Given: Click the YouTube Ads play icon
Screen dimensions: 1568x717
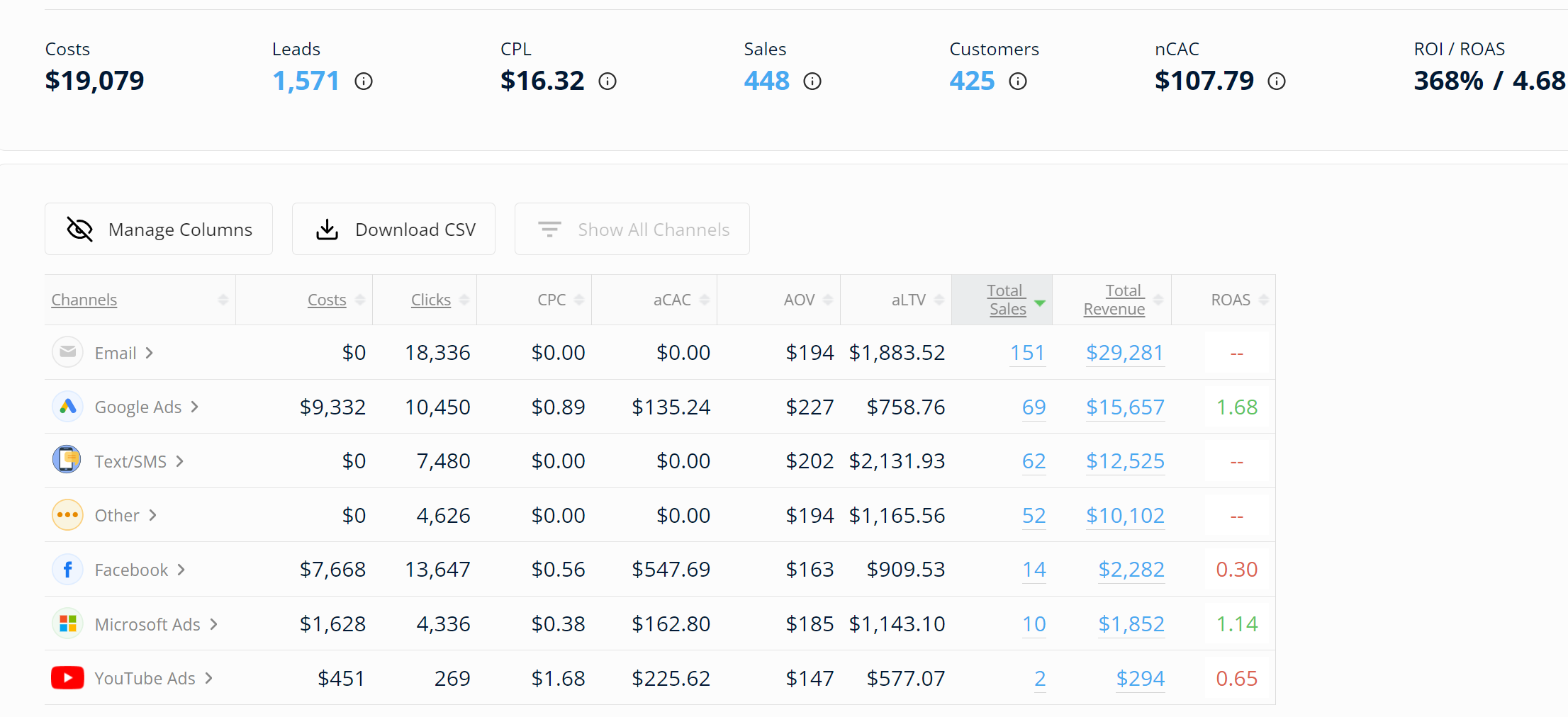Looking at the screenshot, I should [x=68, y=678].
